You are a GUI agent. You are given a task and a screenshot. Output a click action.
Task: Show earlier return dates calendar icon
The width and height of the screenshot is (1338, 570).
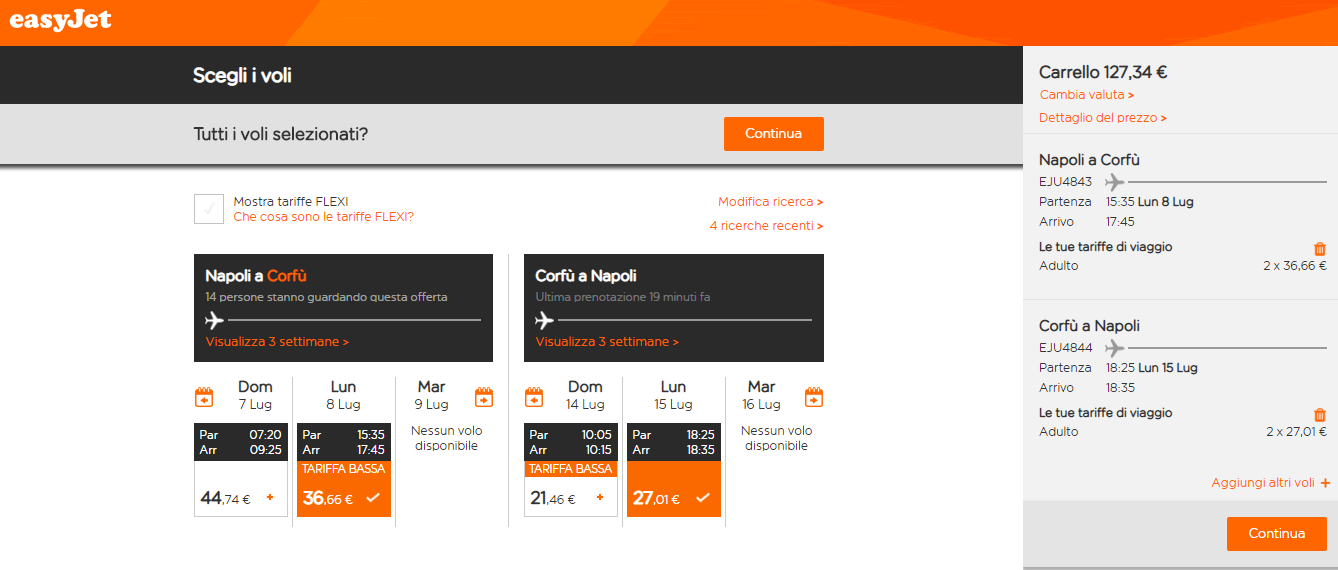click(534, 397)
